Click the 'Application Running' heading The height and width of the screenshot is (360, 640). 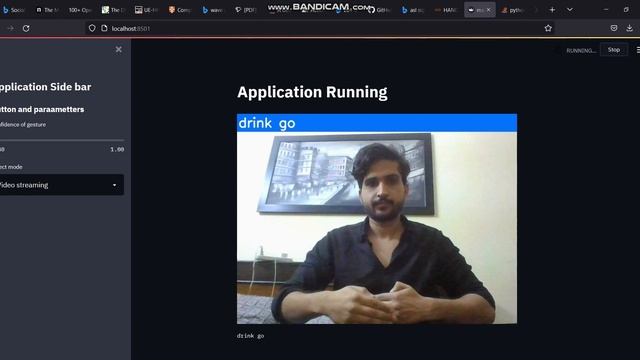point(312,92)
